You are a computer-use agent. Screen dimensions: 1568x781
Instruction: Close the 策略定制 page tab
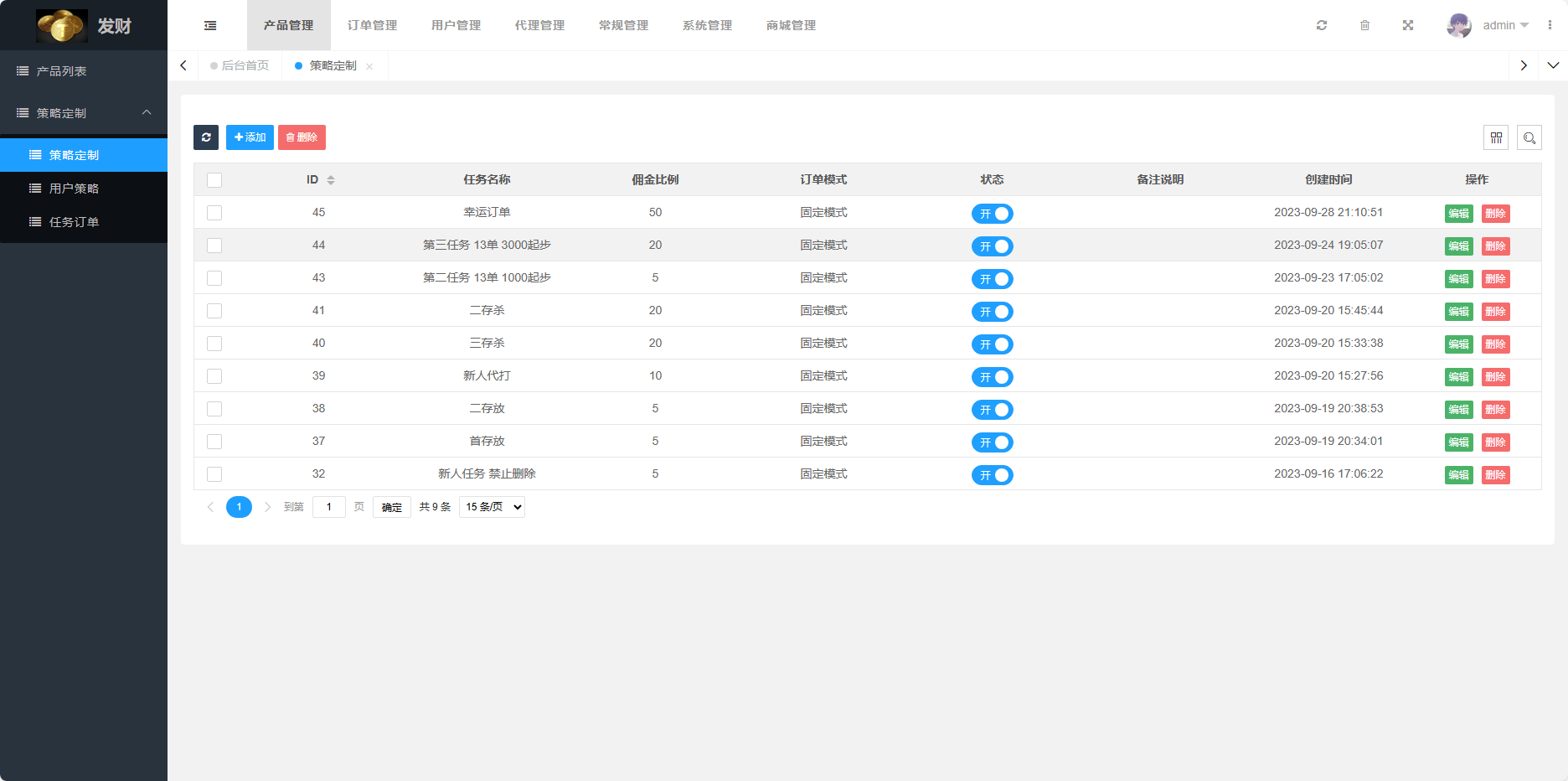coord(369,66)
